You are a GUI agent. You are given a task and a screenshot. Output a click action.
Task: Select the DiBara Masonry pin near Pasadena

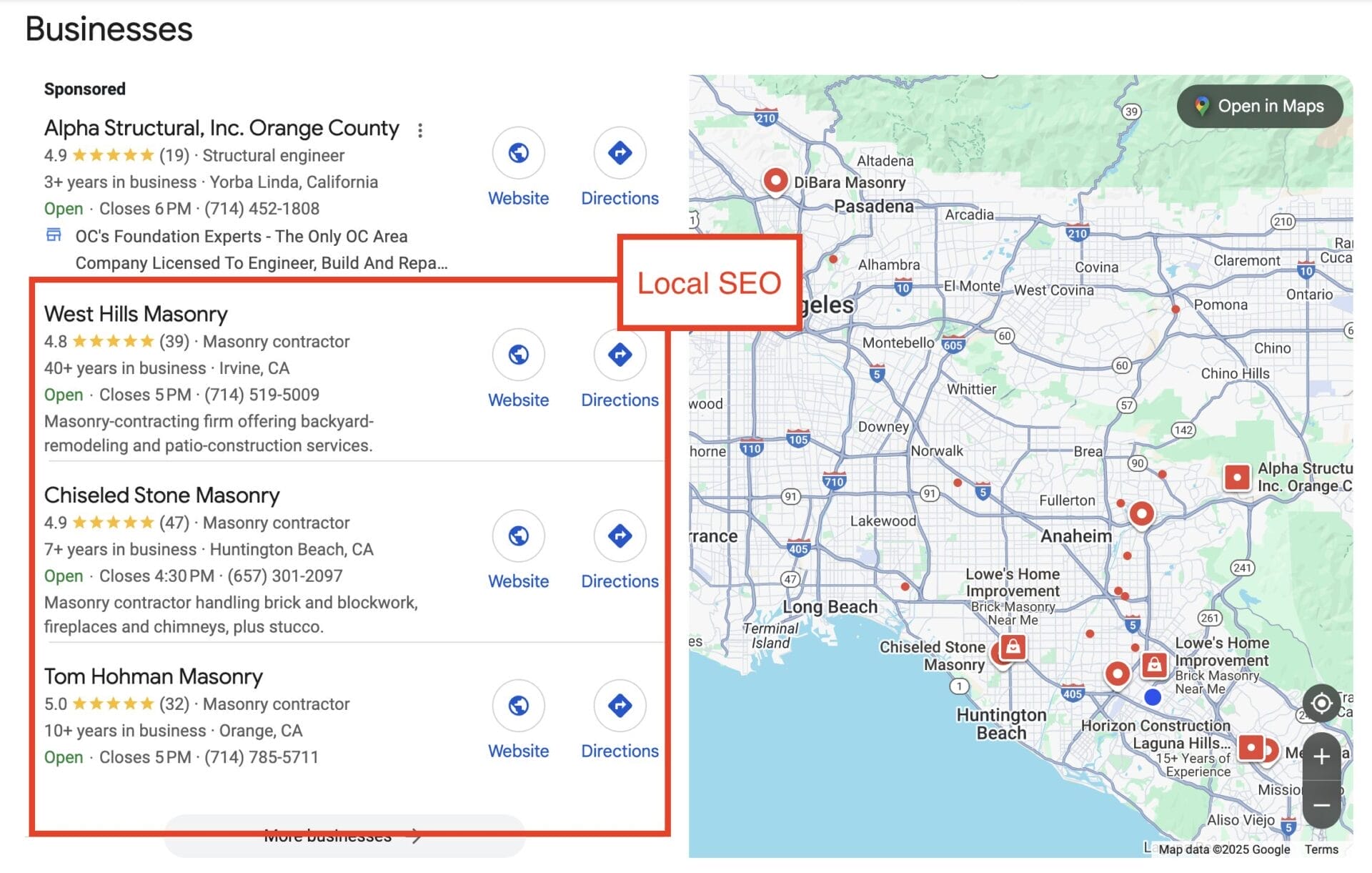point(775,182)
